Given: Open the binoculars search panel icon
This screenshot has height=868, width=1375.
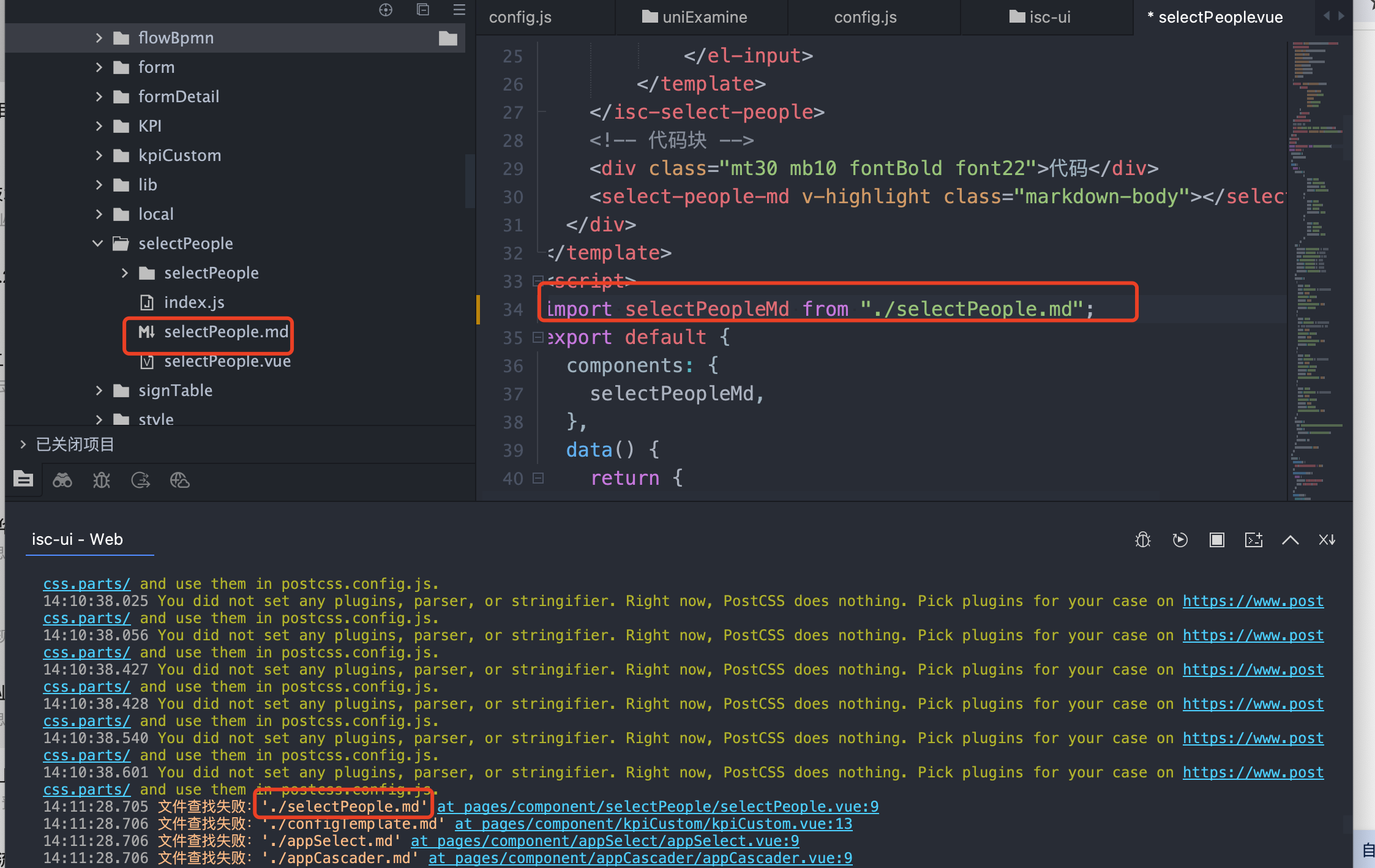Looking at the screenshot, I should tap(62, 481).
